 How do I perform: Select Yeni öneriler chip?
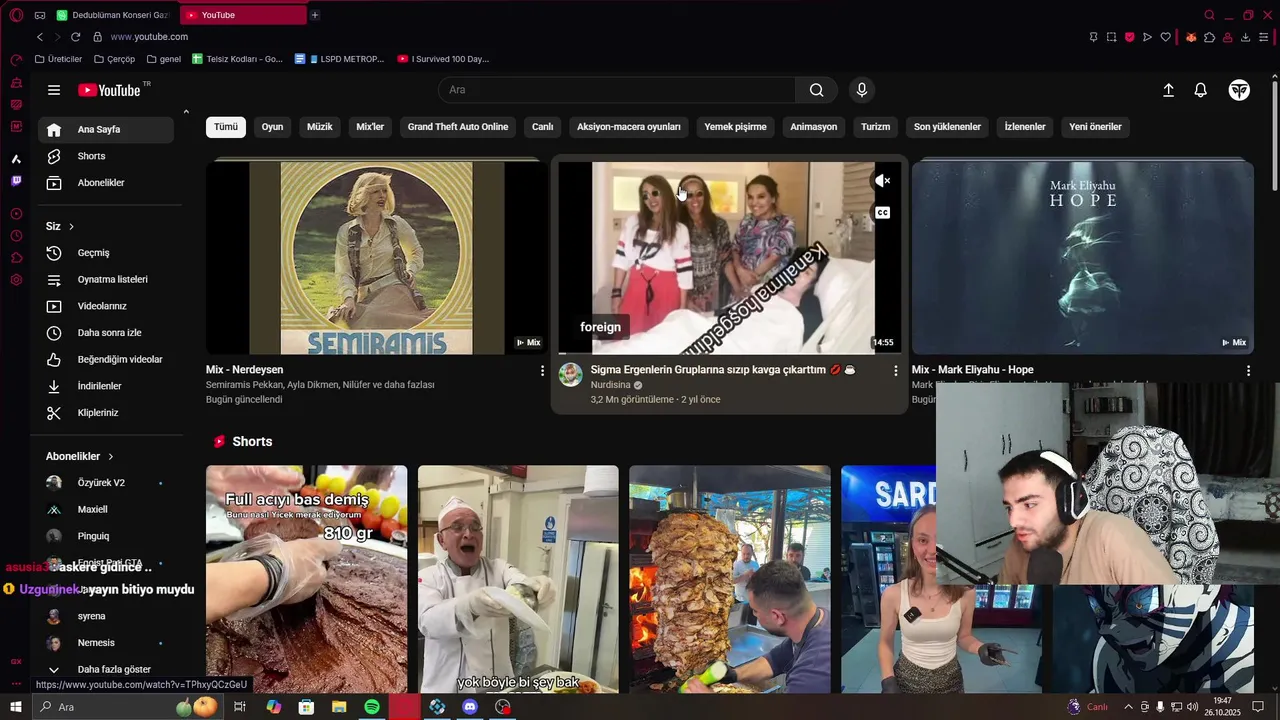tap(1095, 127)
